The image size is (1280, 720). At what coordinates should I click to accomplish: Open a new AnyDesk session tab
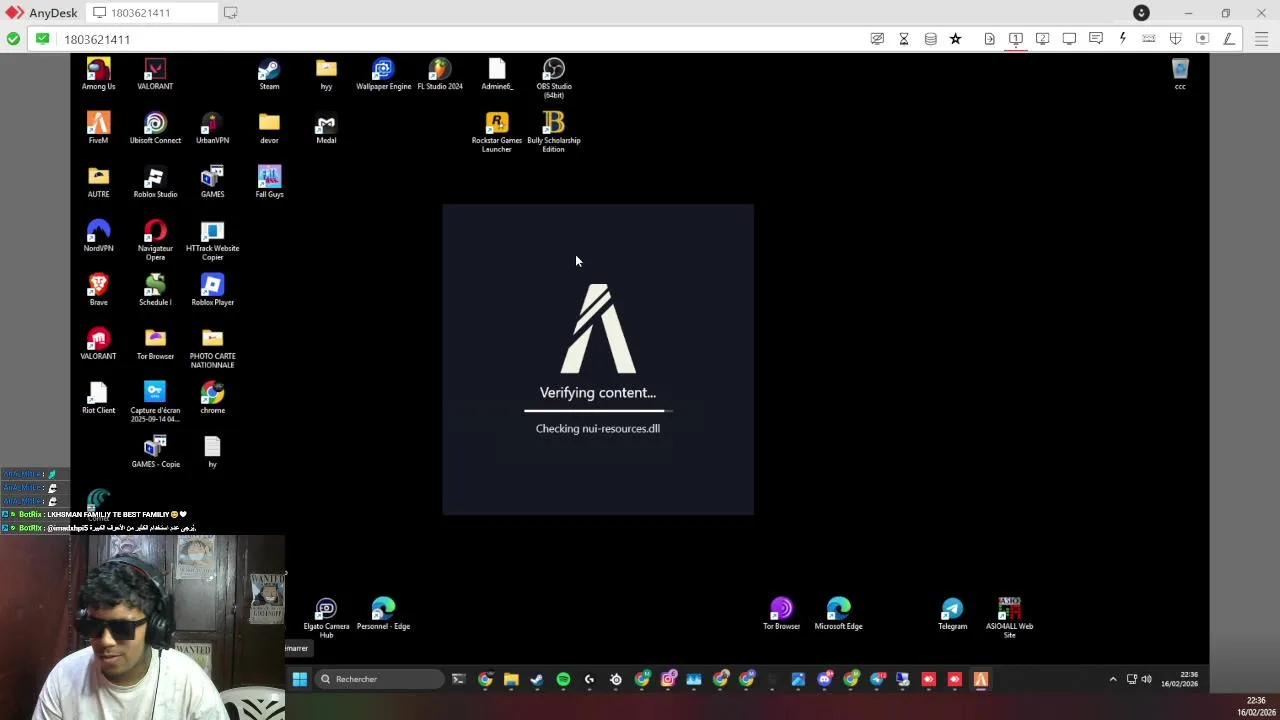pyautogui.click(x=230, y=13)
